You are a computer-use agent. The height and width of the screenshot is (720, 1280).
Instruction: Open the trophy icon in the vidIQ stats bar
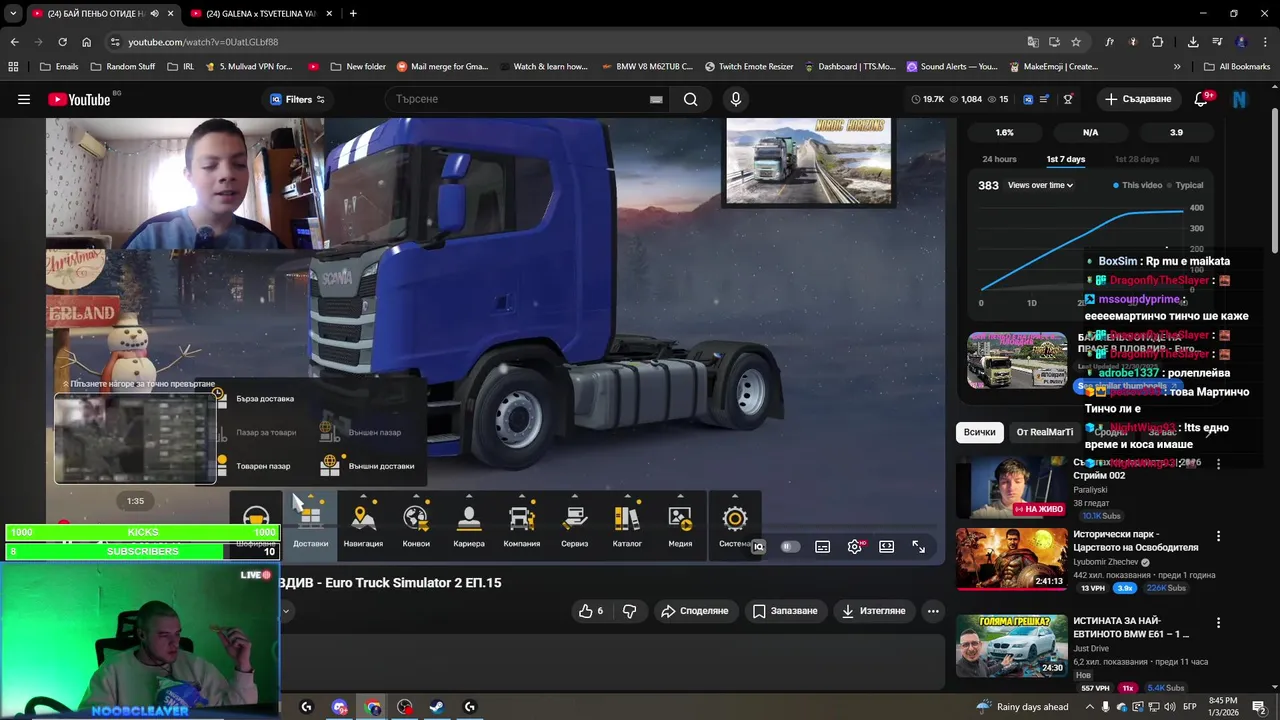[x=1068, y=99]
